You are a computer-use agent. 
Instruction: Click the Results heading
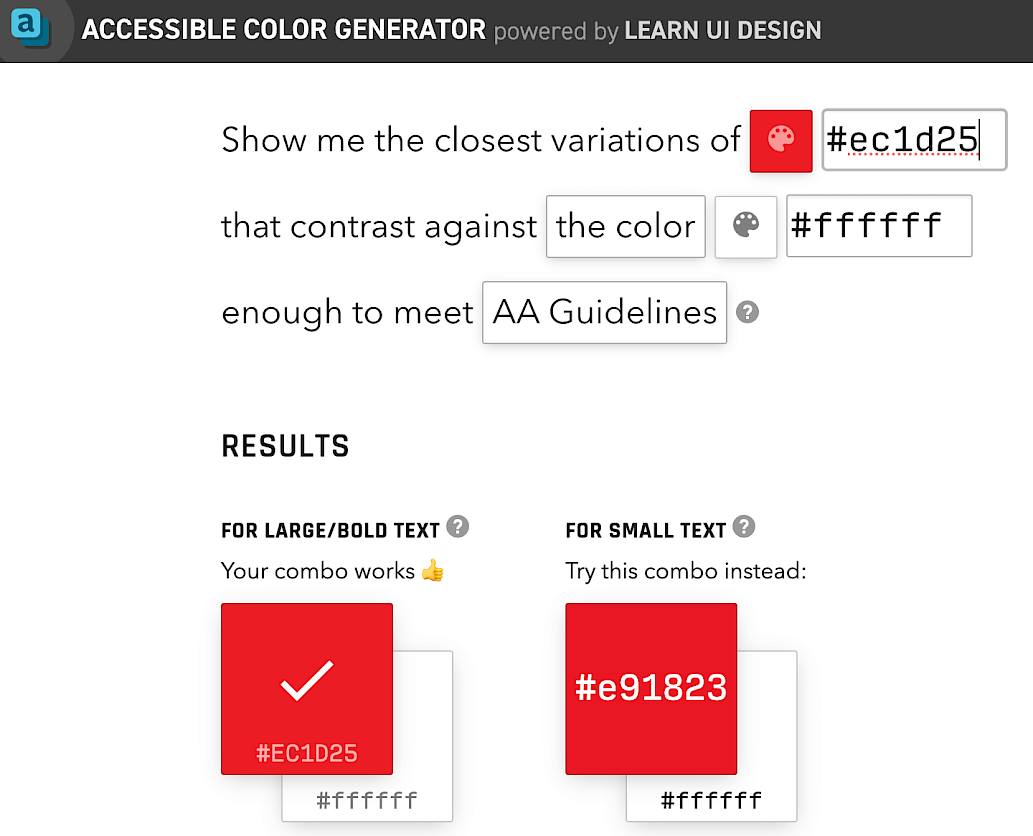click(x=285, y=446)
